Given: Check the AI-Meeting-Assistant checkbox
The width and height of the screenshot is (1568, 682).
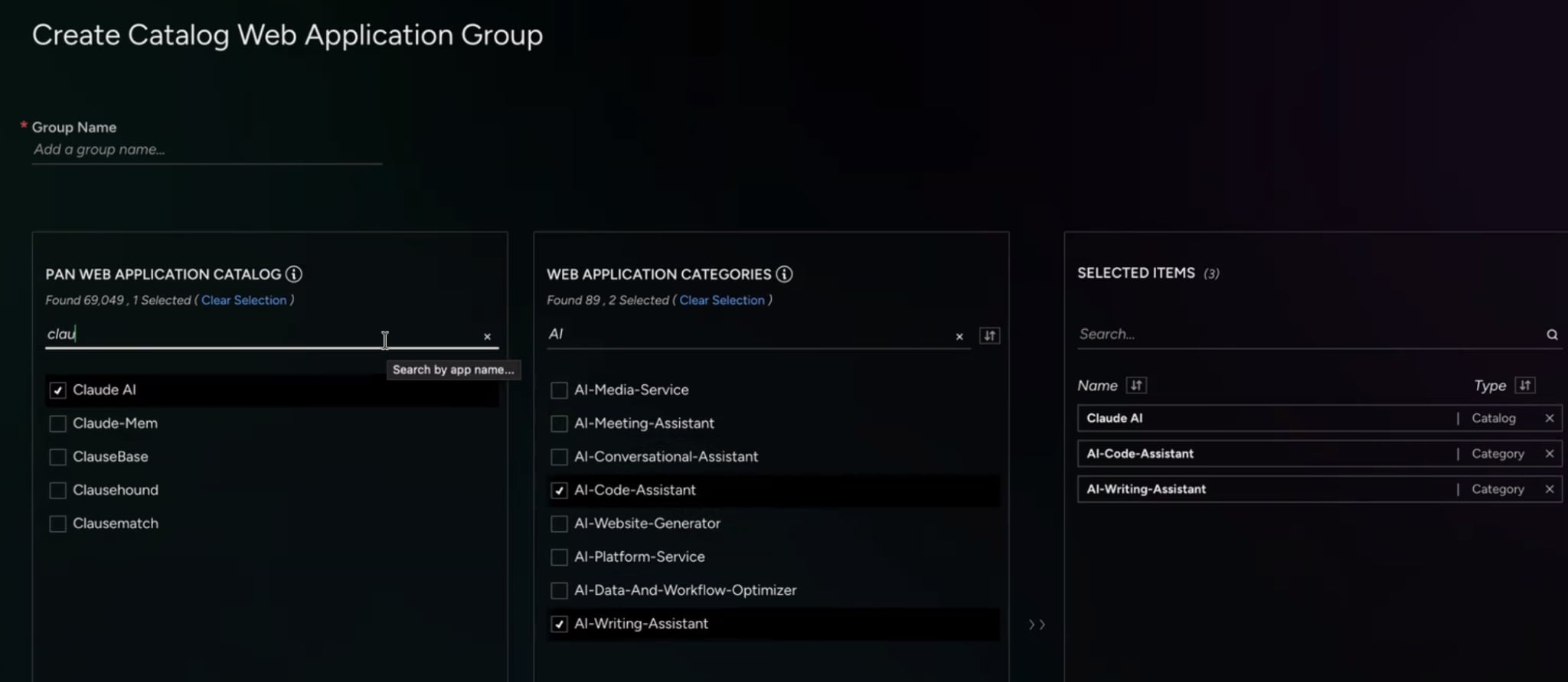Looking at the screenshot, I should point(559,423).
